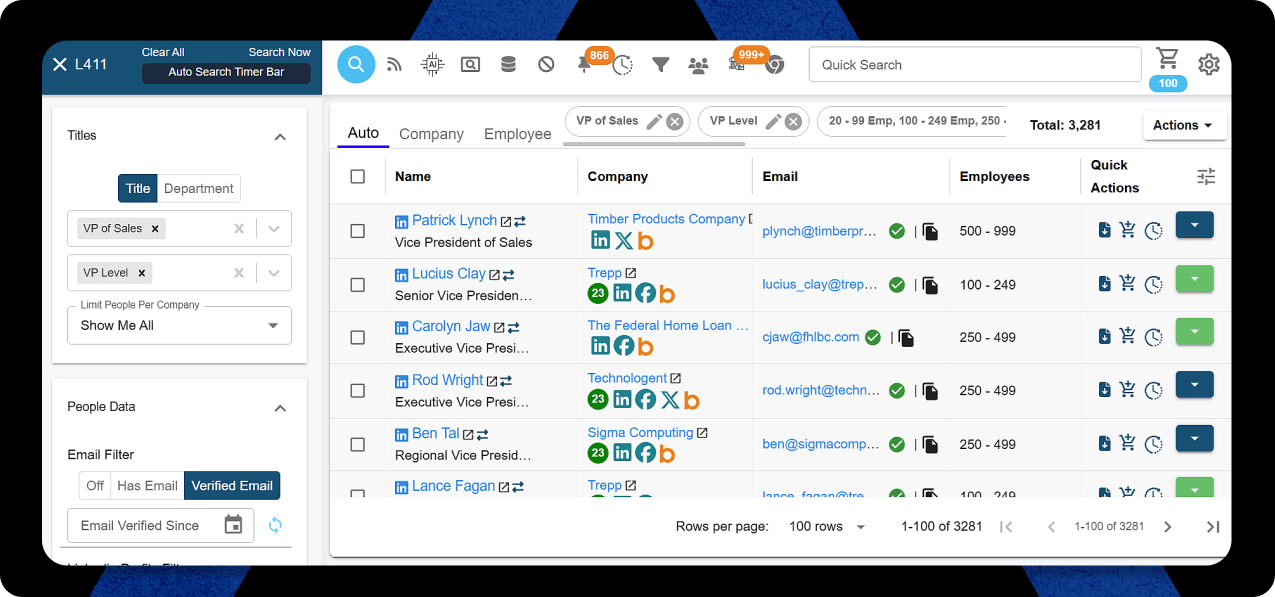The image size is (1275, 597).
Task: Edit the VP Level filter chip
Action: click(x=772, y=121)
